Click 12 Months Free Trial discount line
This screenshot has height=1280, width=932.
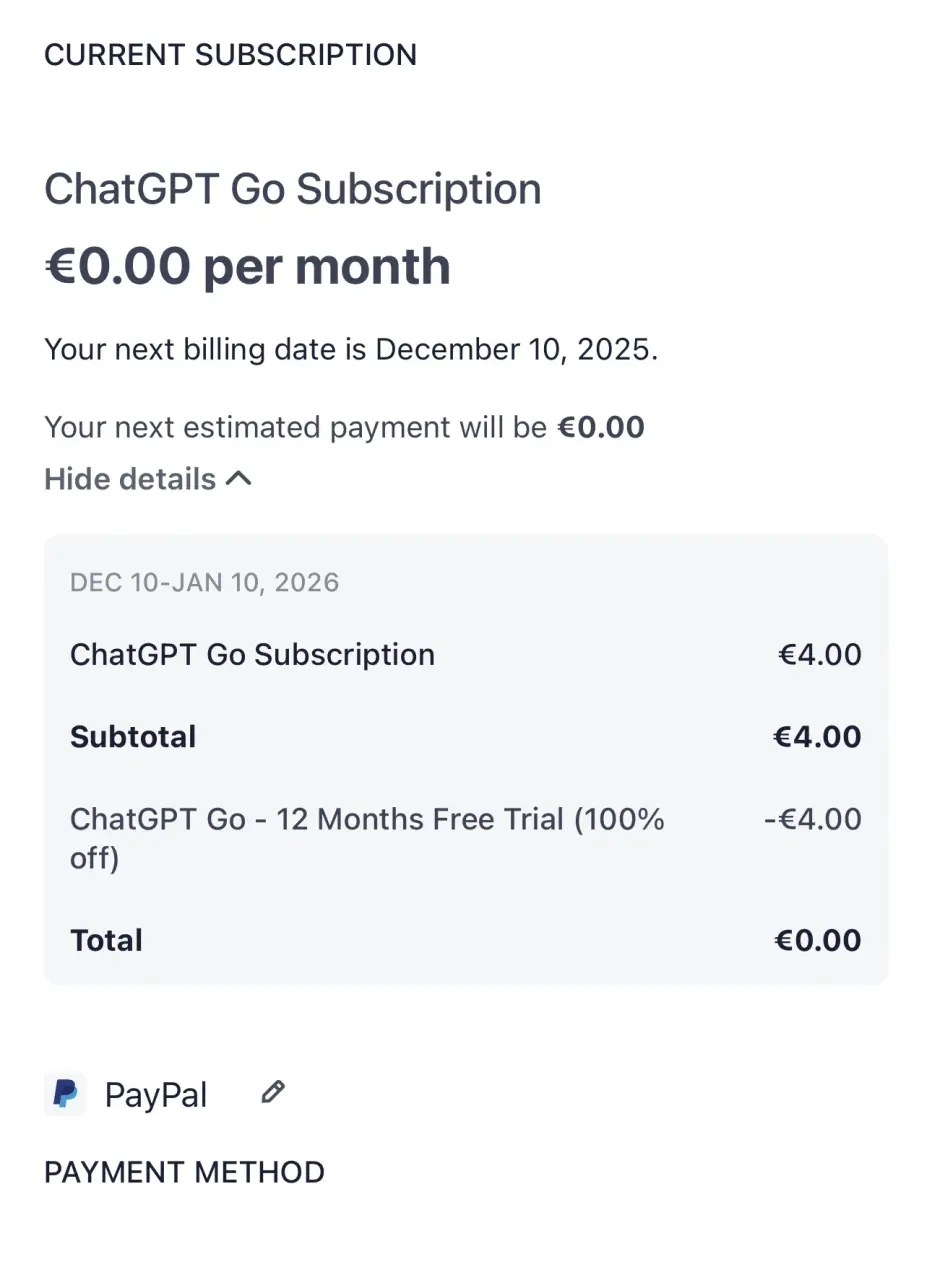tap(368, 838)
